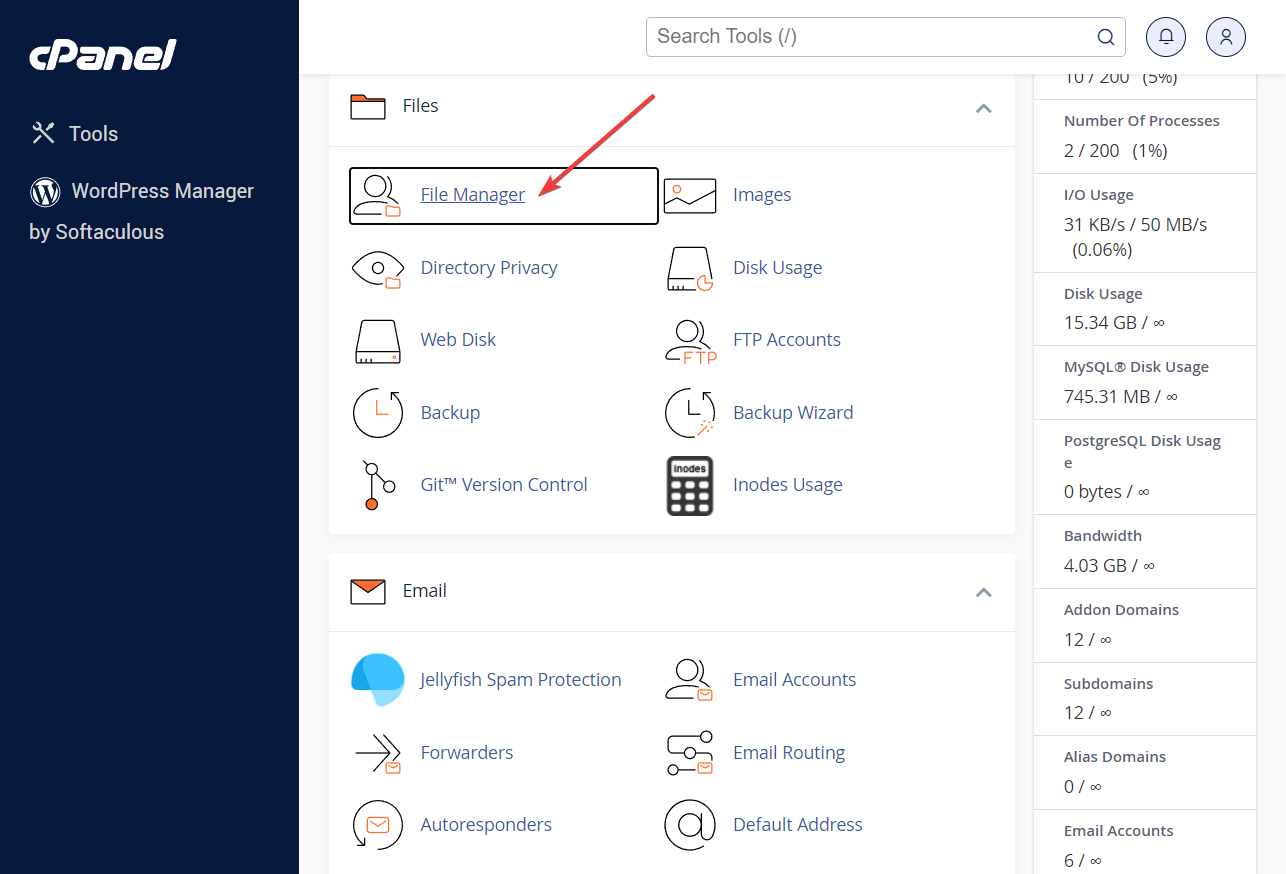Viewport: 1286px width, 874px height.
Task: Open the Default Address icon
Action: (690, 824)
